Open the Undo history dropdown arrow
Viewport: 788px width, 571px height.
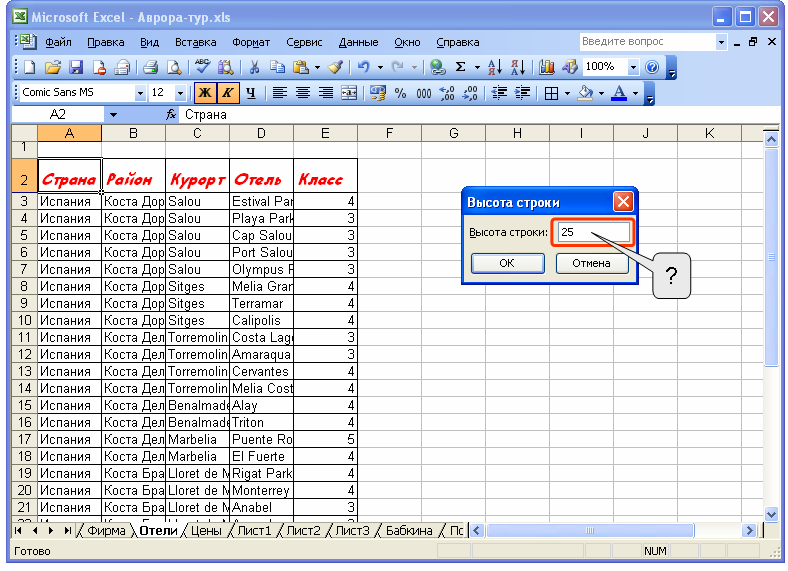(380, 67)
